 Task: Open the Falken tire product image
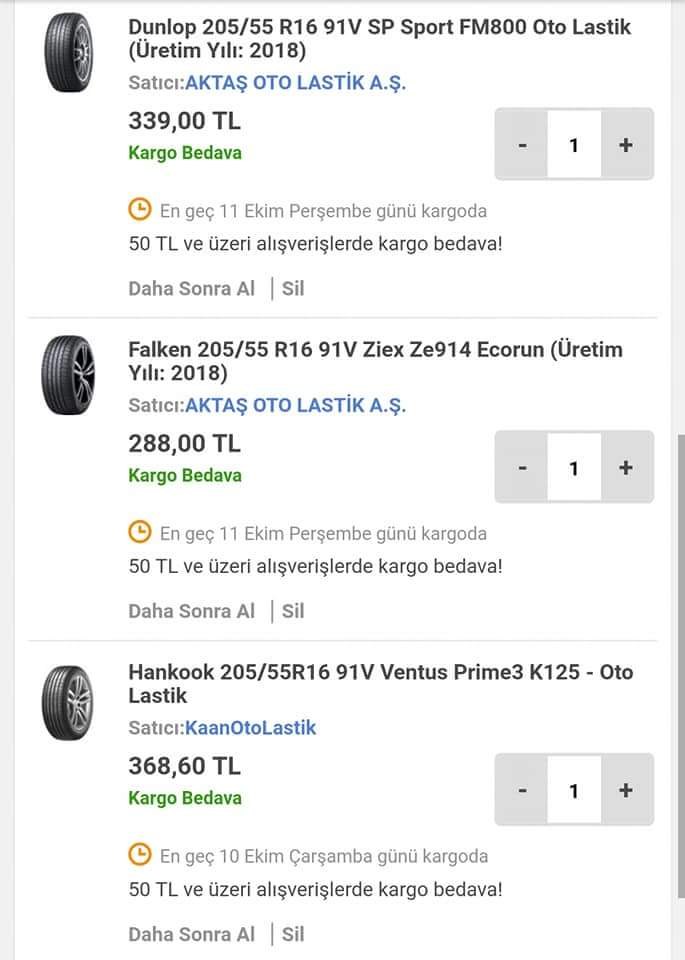pyautogui.click(x=68, y=375)
